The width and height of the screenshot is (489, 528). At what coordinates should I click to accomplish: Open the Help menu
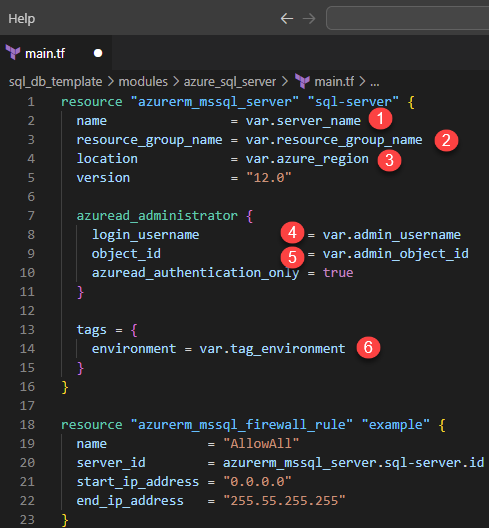(x=22, y=19)
